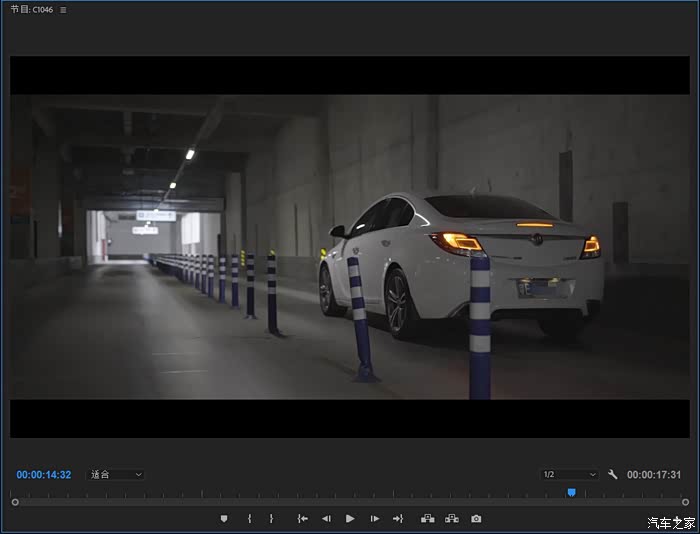This screenshot has height=534, width=700.
Task: Open the wrench settings menu
Action: point(613,474)
